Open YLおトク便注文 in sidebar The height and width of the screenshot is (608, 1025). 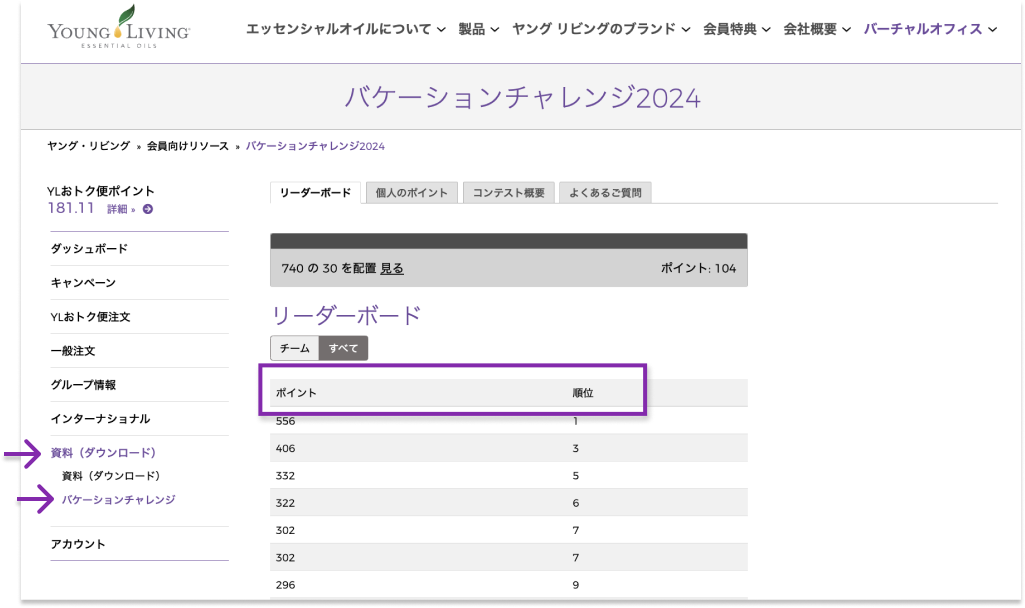click(90, 316)
